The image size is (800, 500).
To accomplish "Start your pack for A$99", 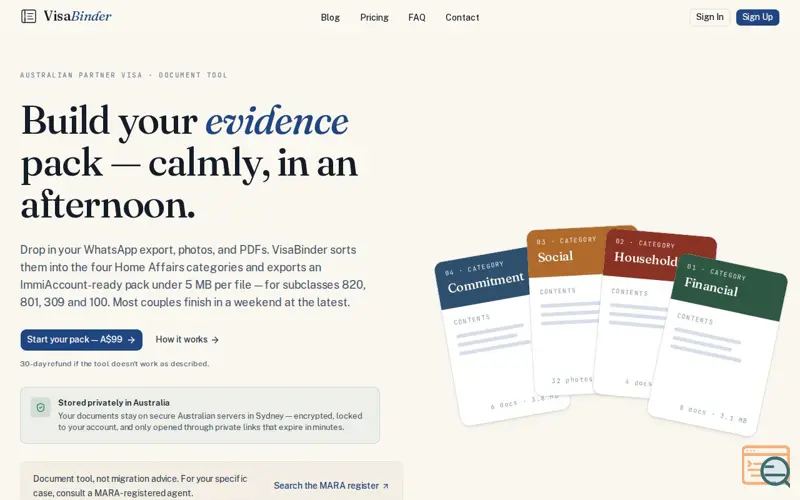I will click(x=81, y=340).
